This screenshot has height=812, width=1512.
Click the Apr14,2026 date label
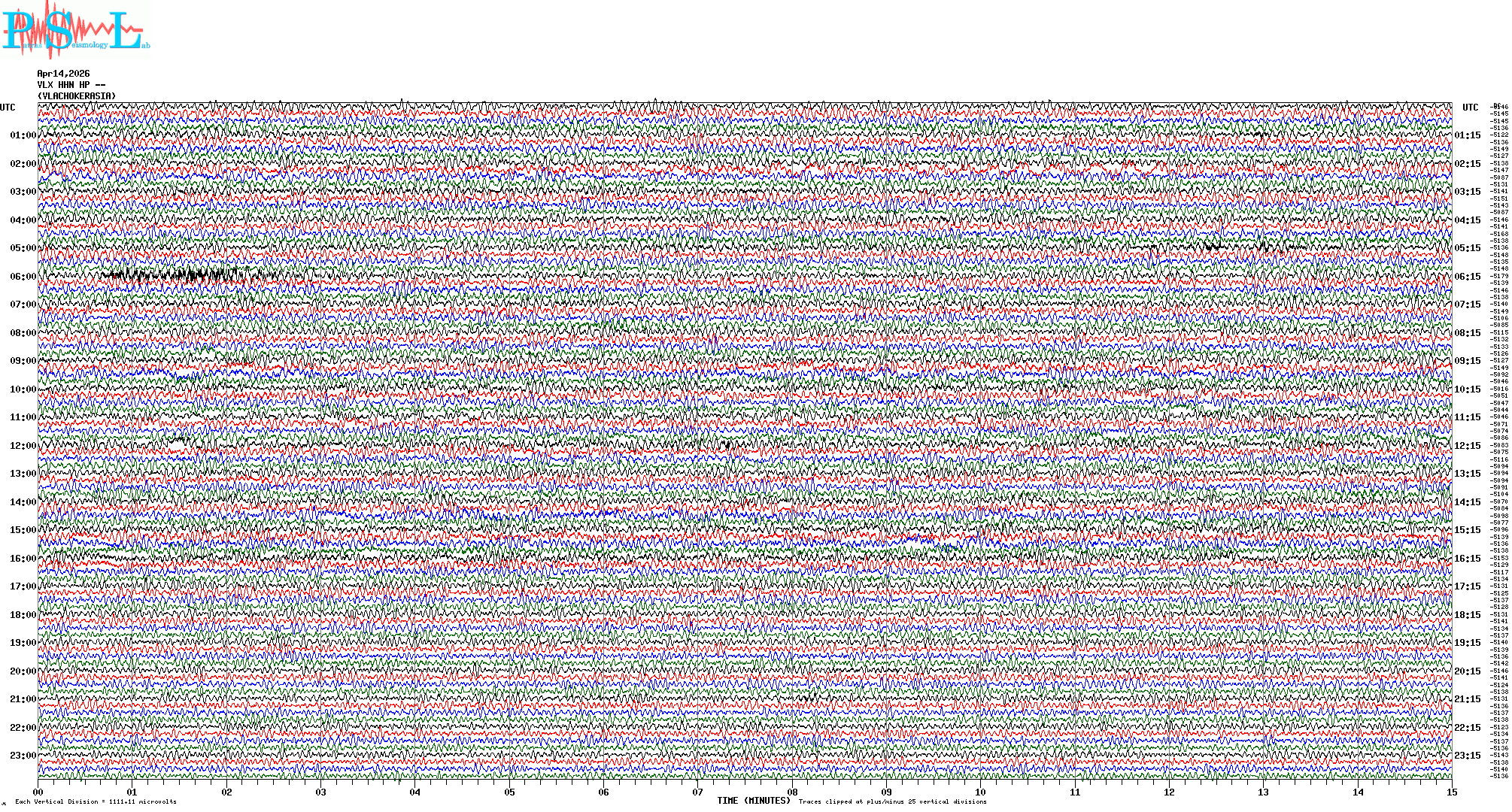(63, 74)
